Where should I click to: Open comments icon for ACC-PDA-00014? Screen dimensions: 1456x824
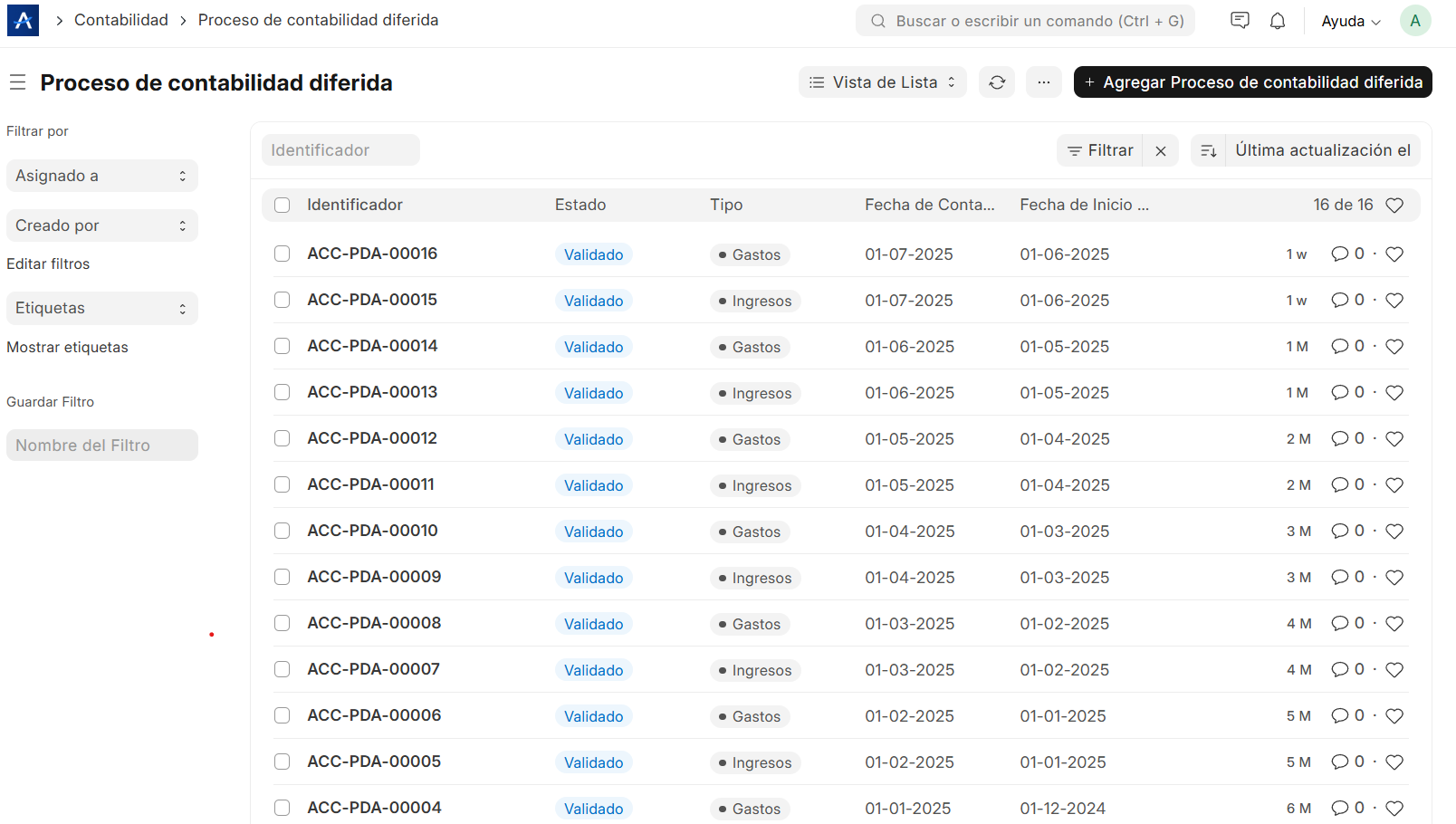(1340, 346)
